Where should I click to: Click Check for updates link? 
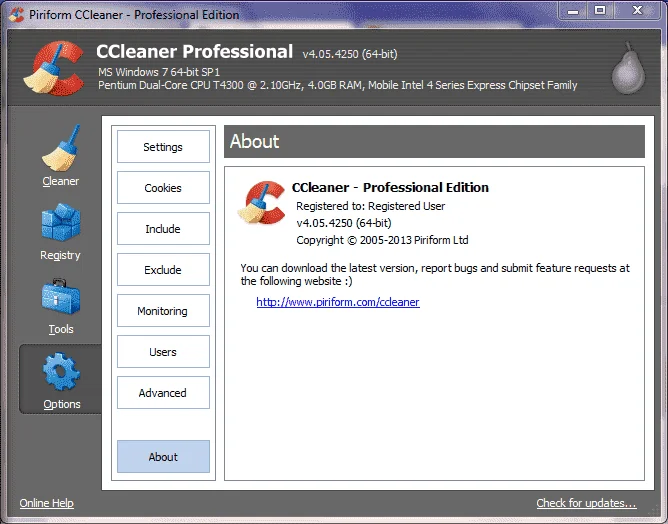coord(586,503)
